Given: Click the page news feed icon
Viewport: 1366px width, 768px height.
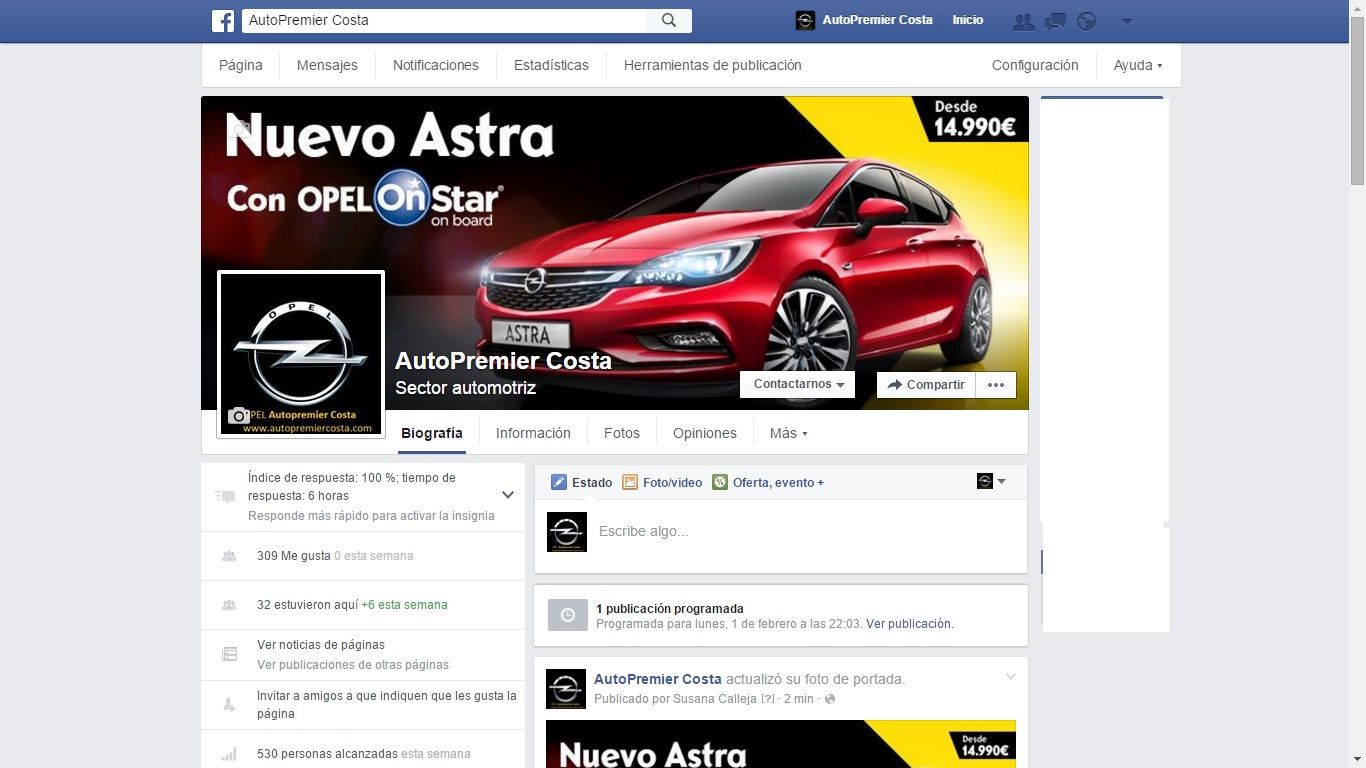Looking at the screenshot, I should [x=229, y=654].
